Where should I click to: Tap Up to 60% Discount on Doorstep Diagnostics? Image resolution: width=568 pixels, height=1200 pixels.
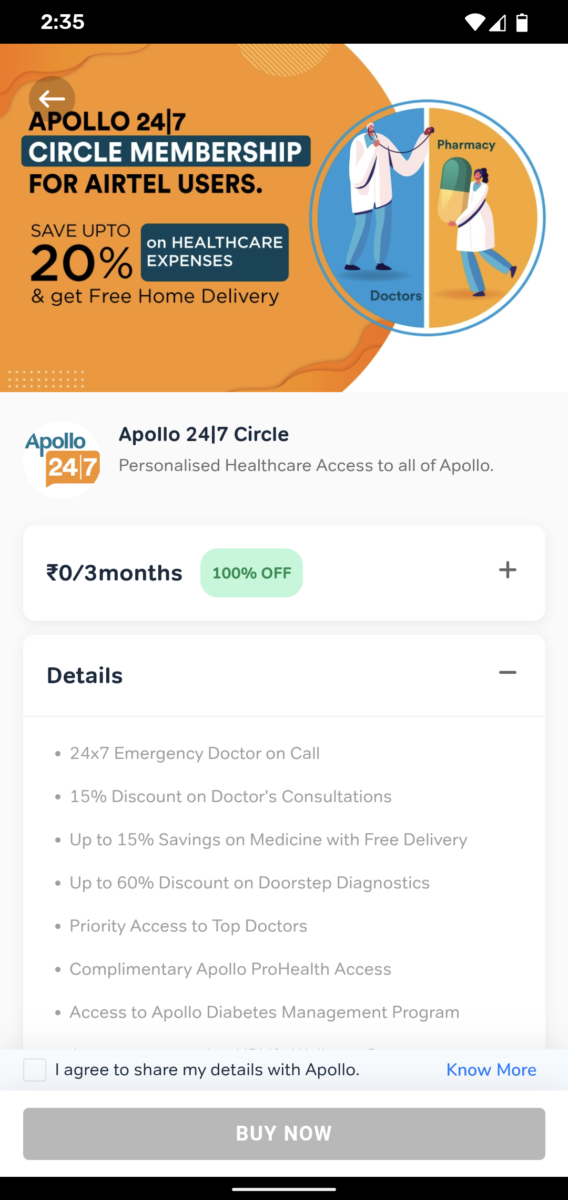click(249, 883)
